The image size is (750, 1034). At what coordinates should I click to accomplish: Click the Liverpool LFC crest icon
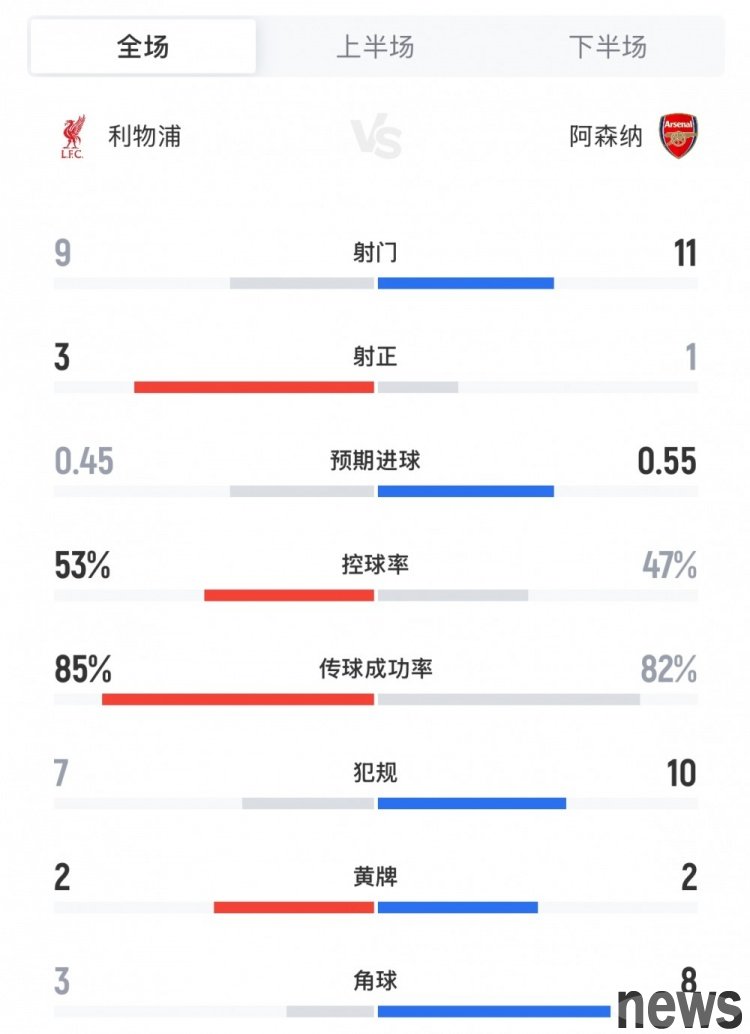tap(73, 137)
